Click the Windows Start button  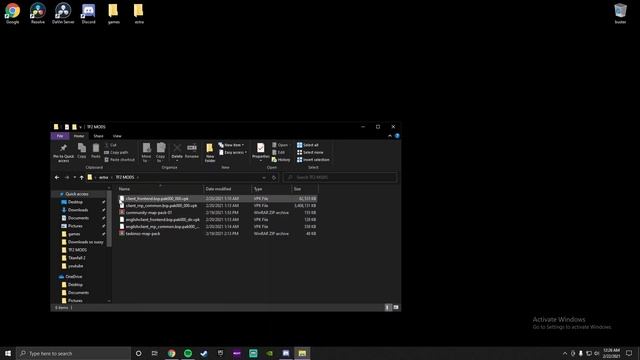coord(8,353)
